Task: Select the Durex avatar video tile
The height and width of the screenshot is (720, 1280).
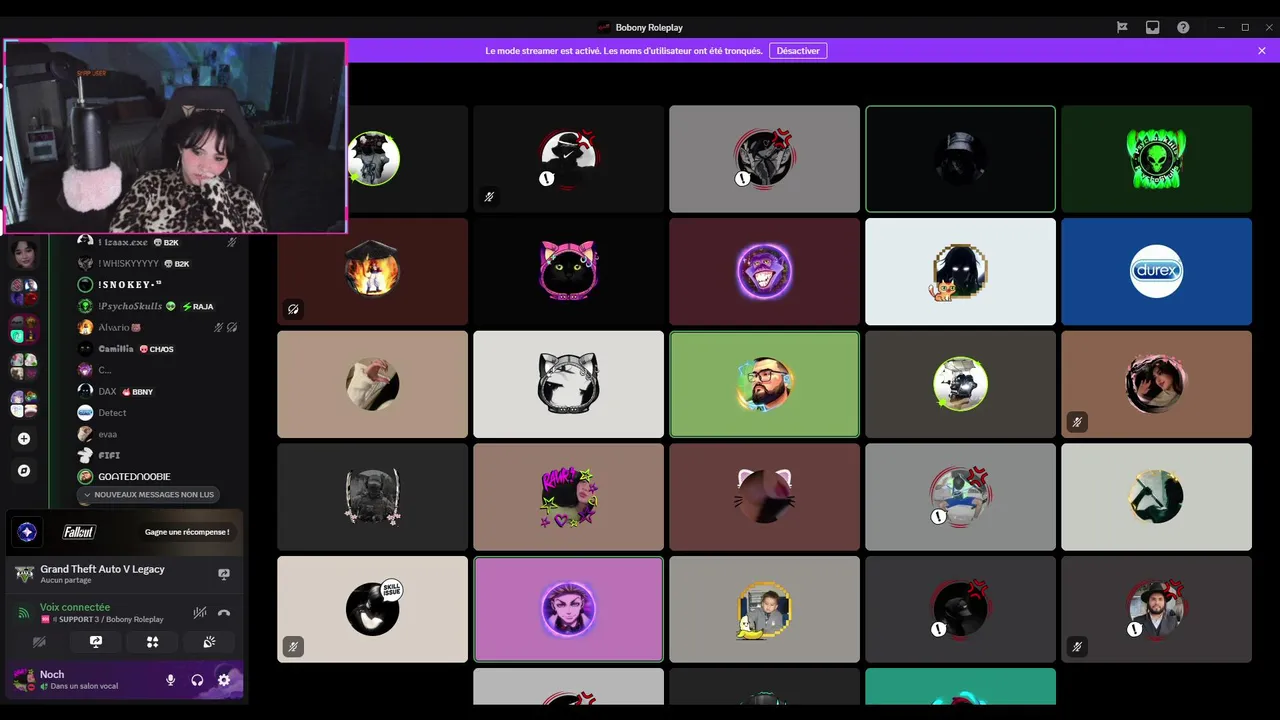Action: point(1156,271)
